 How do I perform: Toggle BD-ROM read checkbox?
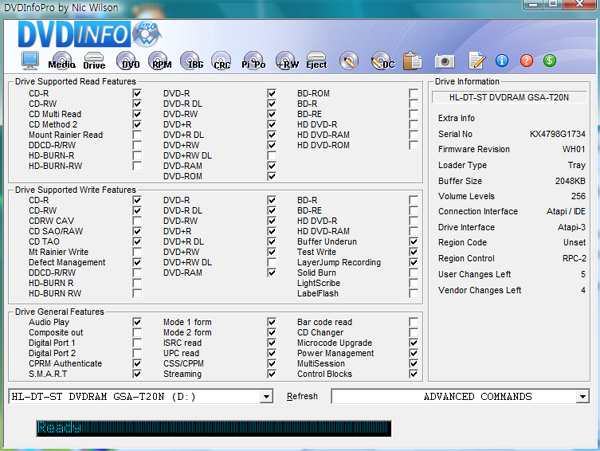413,93
